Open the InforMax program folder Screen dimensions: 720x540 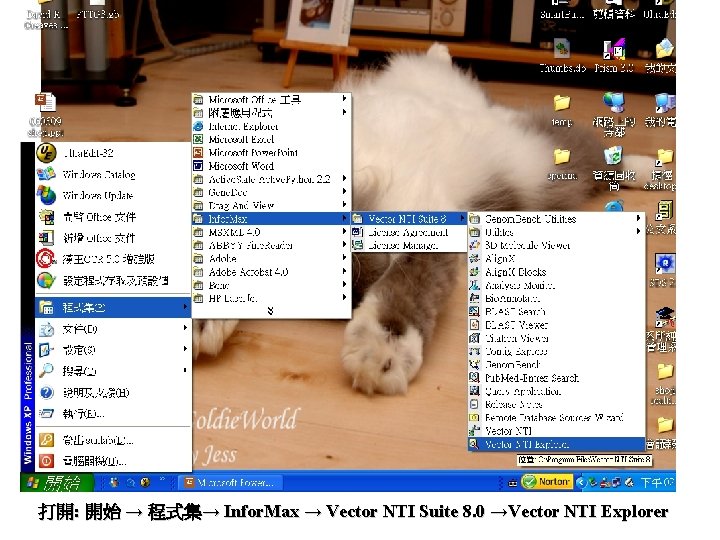(x=271, y=219)
